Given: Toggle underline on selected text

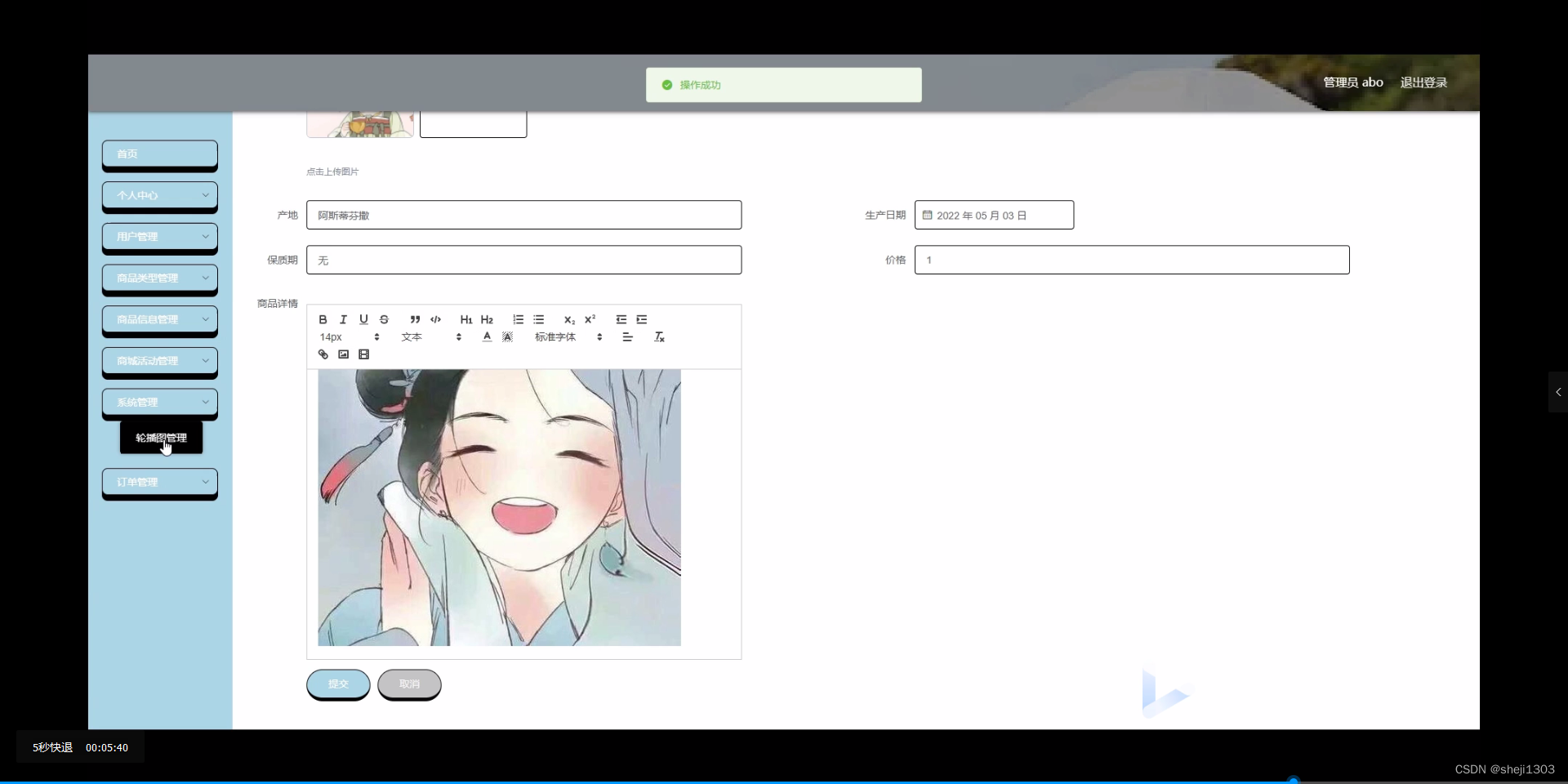Looking at the screenshot, I should (365, 319).
